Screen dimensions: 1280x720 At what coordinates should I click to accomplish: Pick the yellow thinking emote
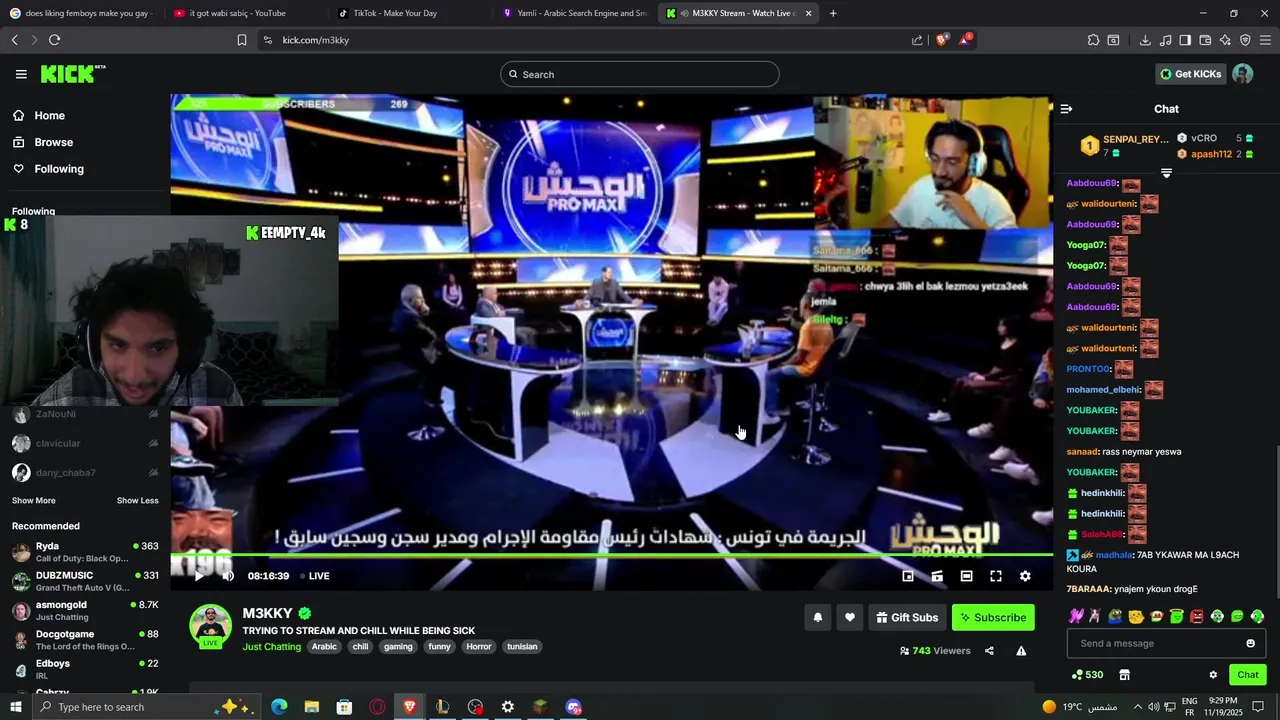tap(1136, 616)
